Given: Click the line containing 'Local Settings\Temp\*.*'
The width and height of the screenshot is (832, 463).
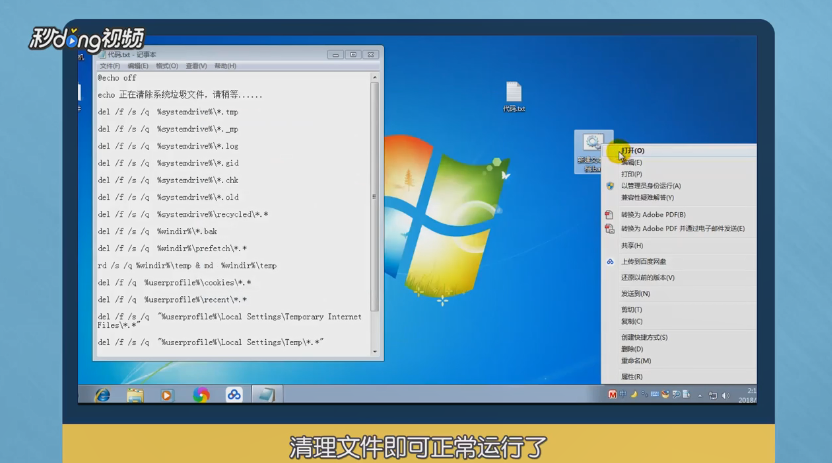Looking at the screenshot, I should 210,343.
